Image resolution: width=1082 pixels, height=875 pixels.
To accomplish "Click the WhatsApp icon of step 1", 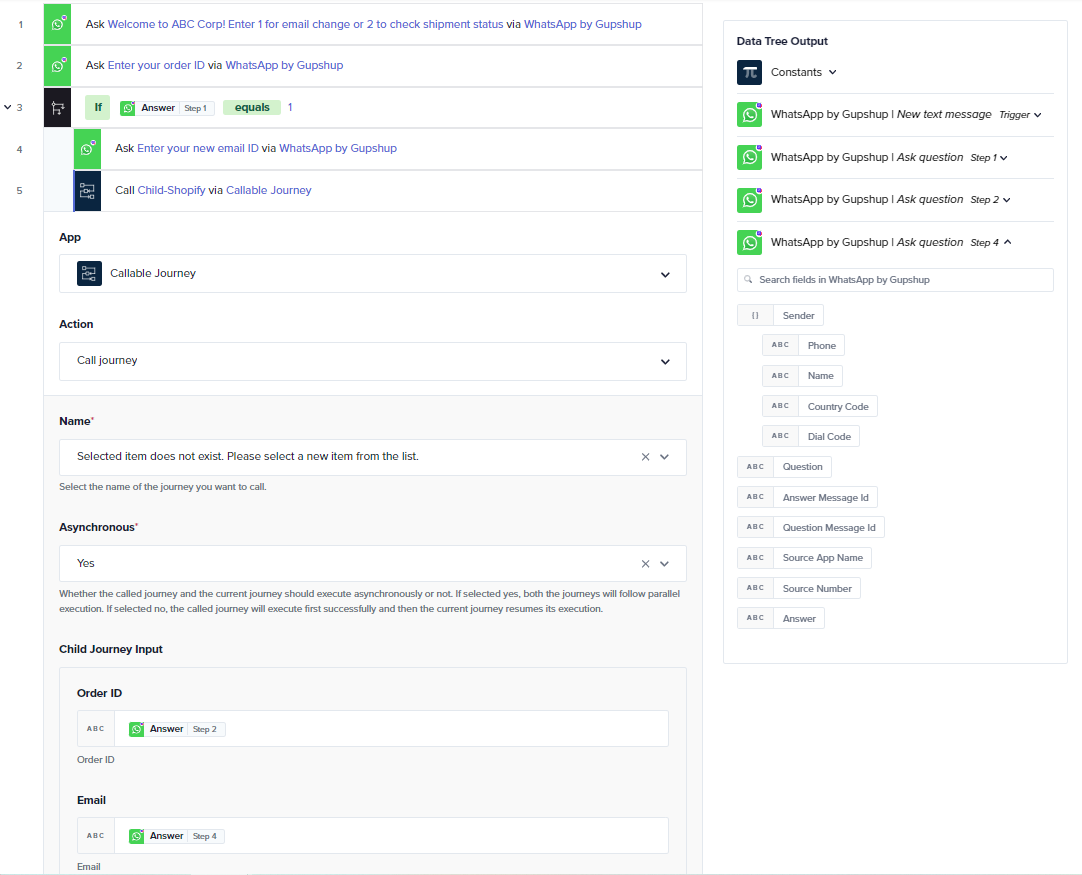I will pyautogui.click(x=57, y=24).
